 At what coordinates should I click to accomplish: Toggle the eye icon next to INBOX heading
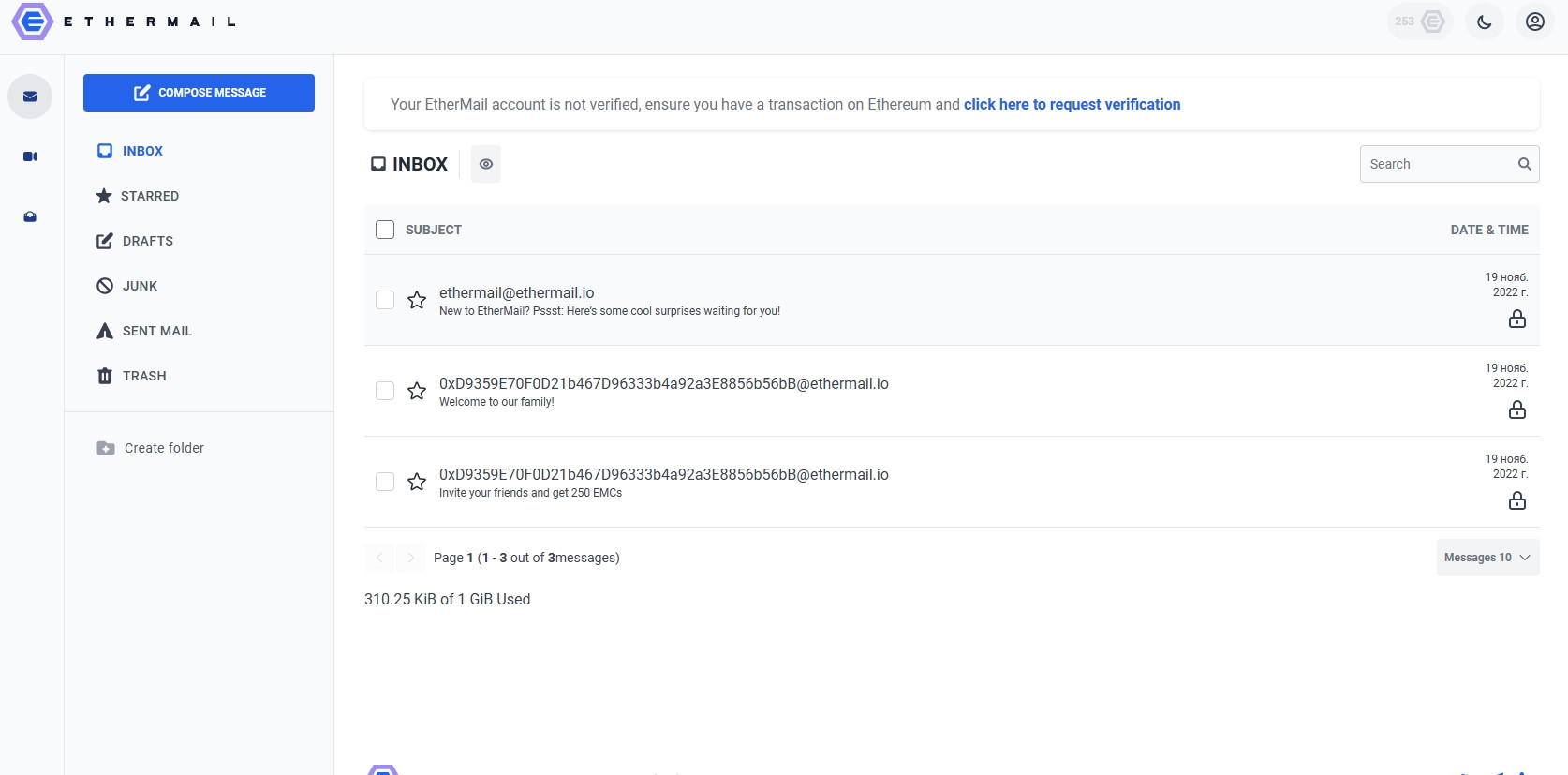[486, 164]
